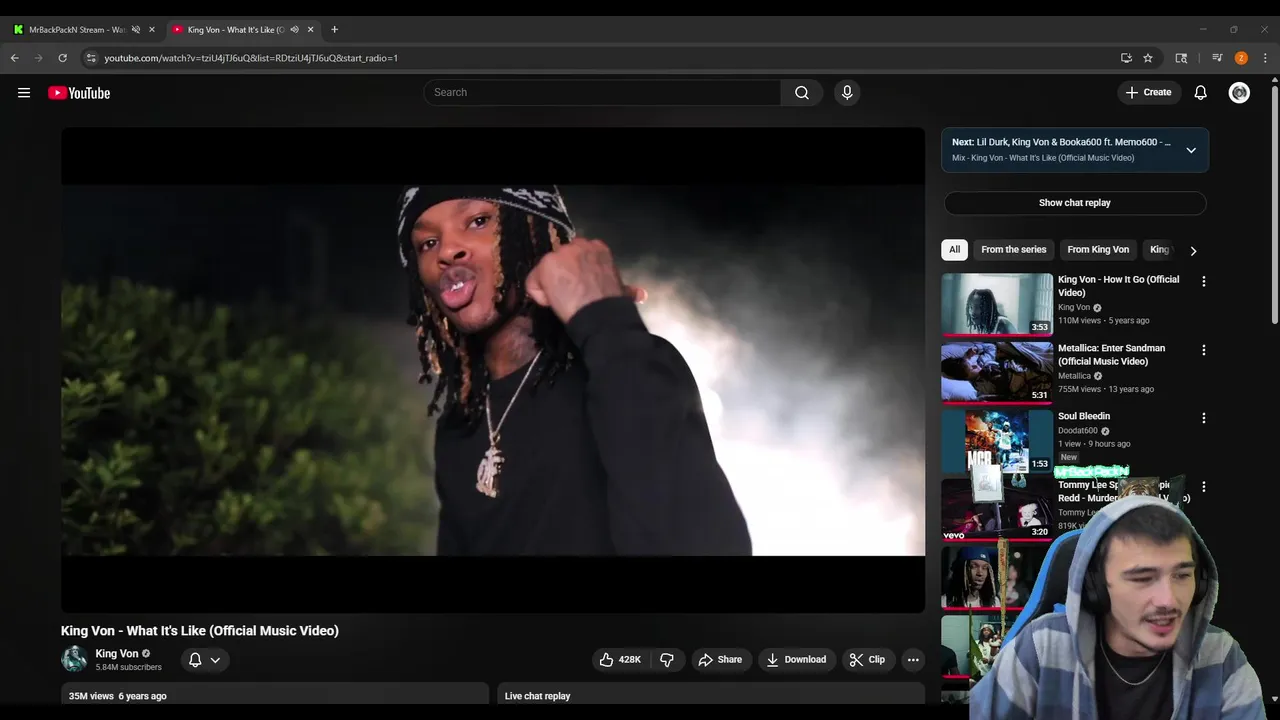Click the browser address bar URL
This screenshot has width=1280, height=720.
tap(251, 58)
